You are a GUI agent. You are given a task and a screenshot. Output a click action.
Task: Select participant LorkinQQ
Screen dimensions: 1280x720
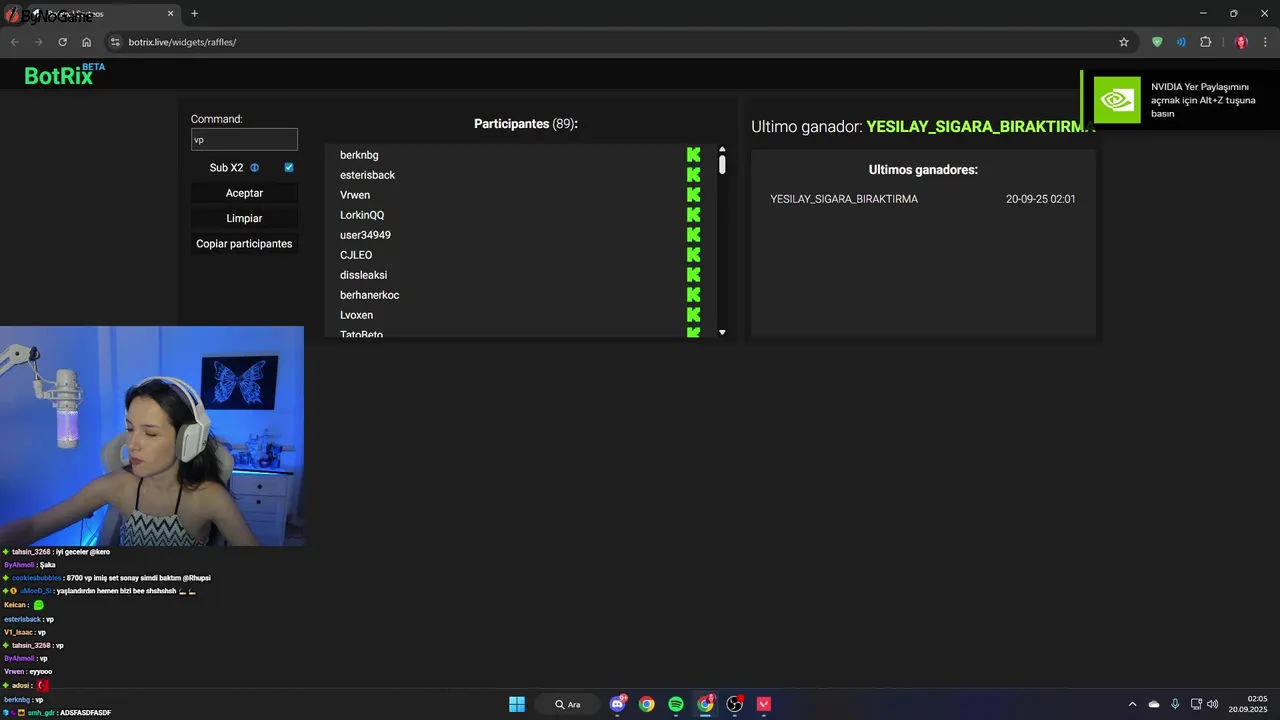(362, 215)
